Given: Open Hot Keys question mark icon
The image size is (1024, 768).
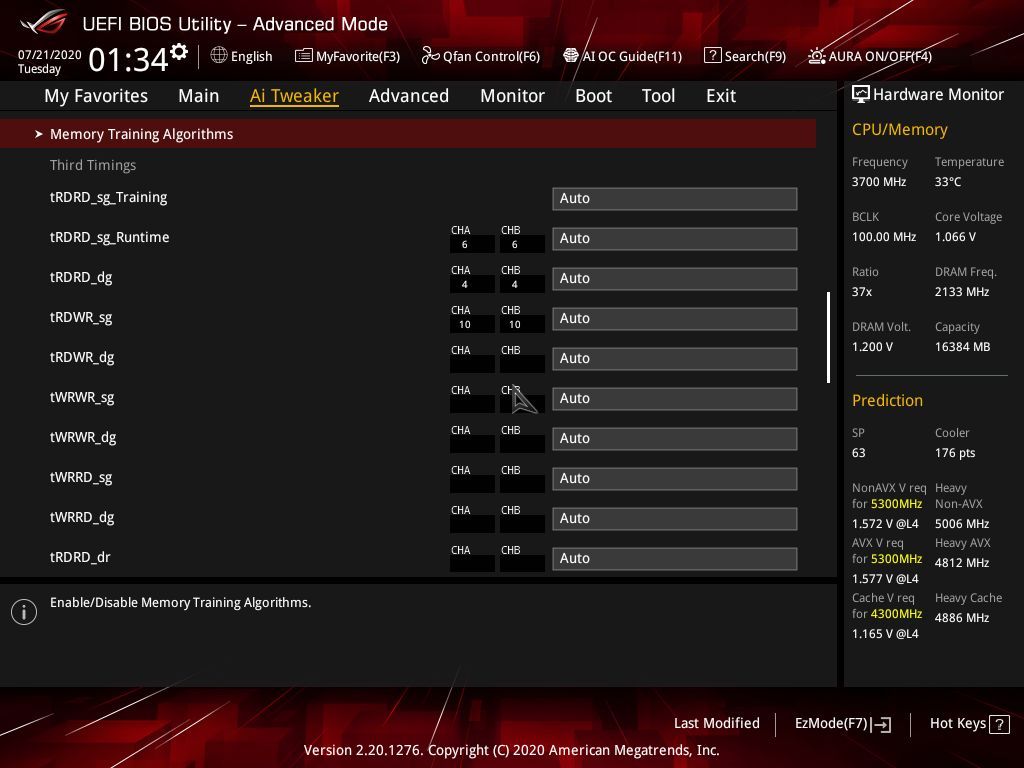Looking at the screenshot, I should [x=999, y=724].
